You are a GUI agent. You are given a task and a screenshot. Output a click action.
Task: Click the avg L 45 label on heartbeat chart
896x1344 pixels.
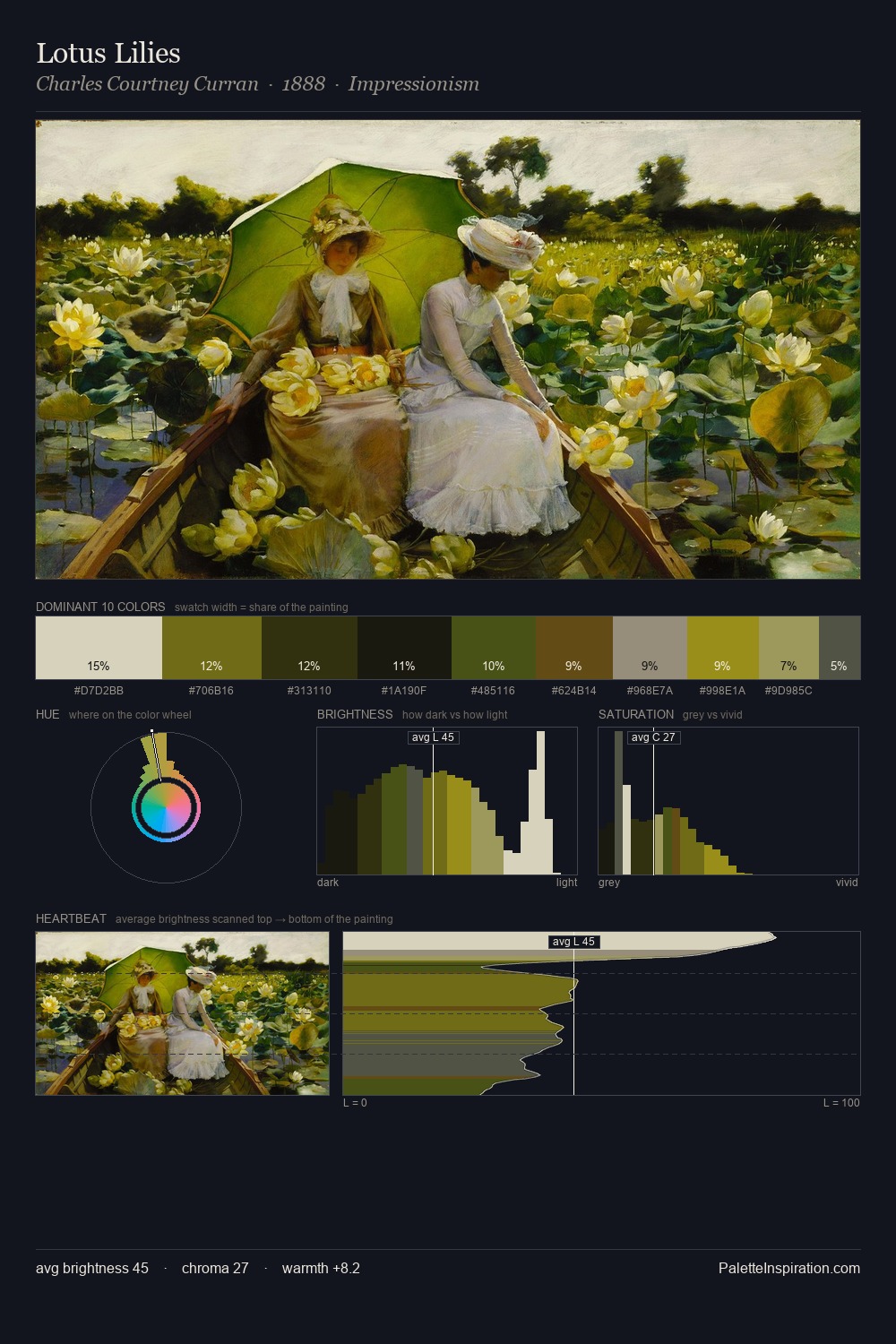pos(573,942)
